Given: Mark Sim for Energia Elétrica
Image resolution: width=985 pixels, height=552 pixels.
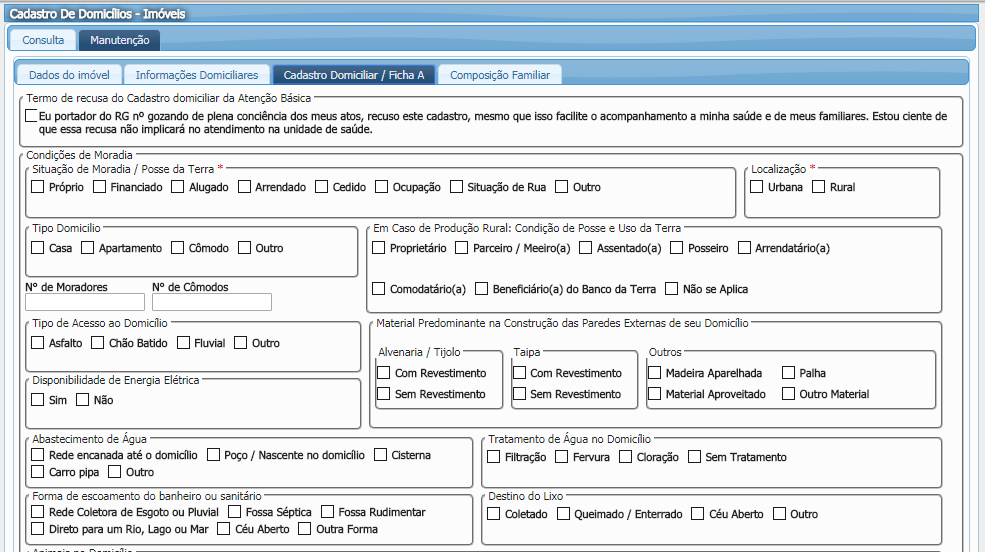Looking at the screenshot, I should coord(38,399).
